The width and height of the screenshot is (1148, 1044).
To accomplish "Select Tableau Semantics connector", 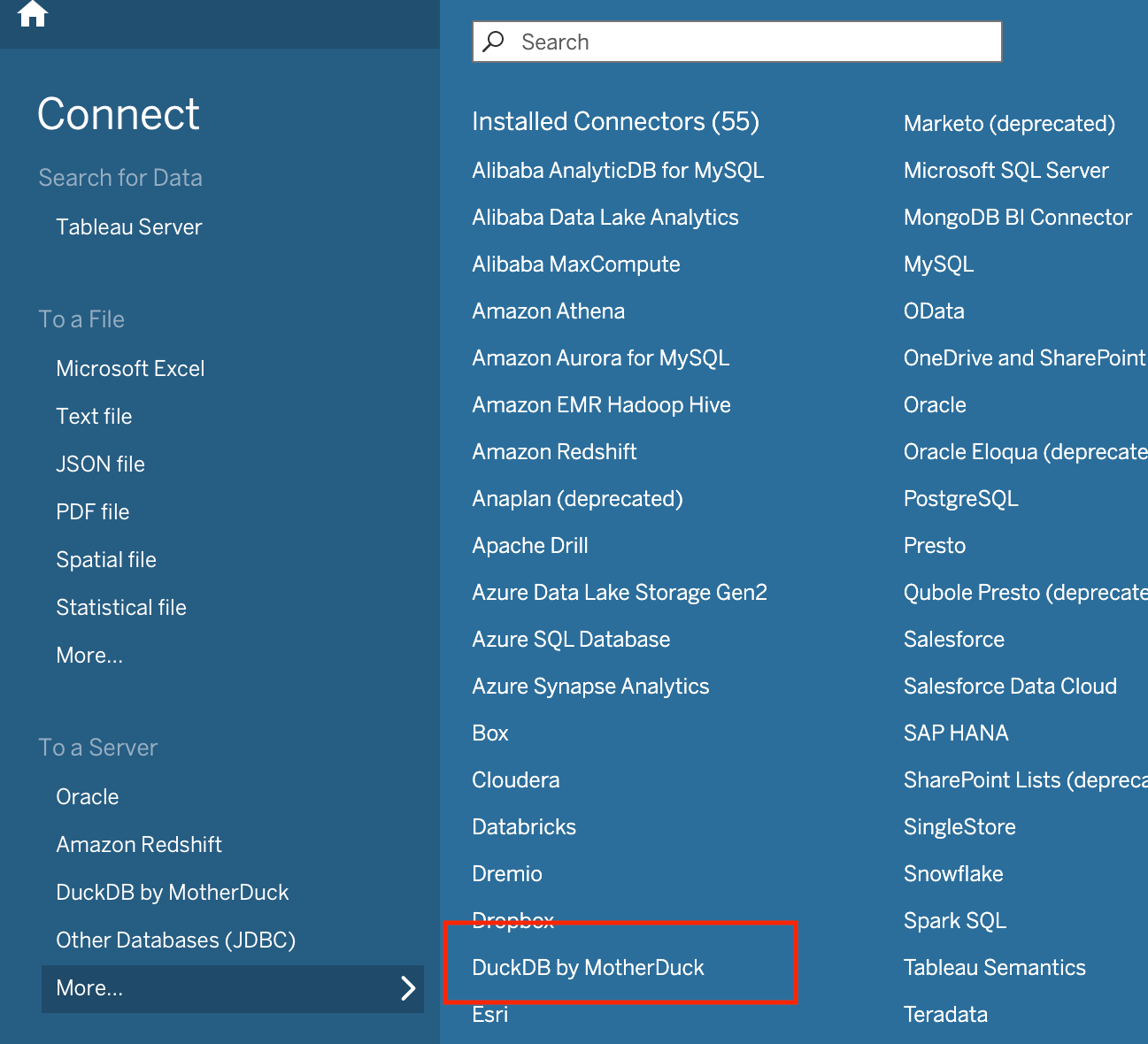I will pyautogui.click(x=995, y=968).
